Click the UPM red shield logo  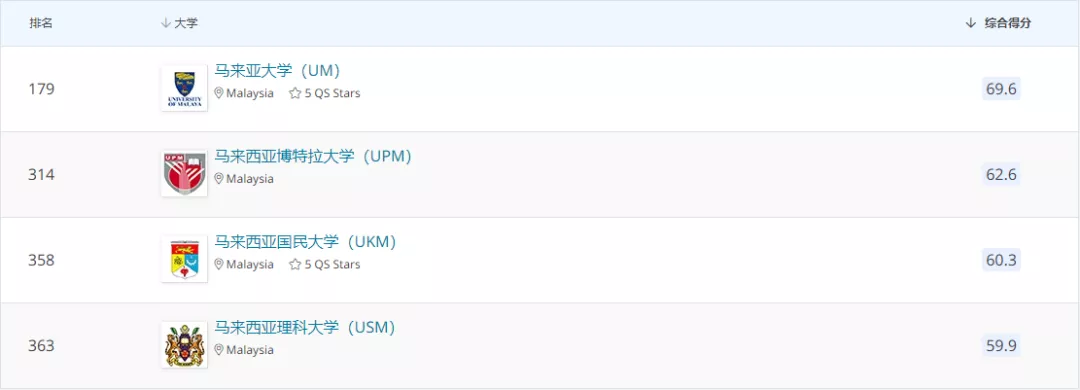pyautogui.click(x=184, y=174)
